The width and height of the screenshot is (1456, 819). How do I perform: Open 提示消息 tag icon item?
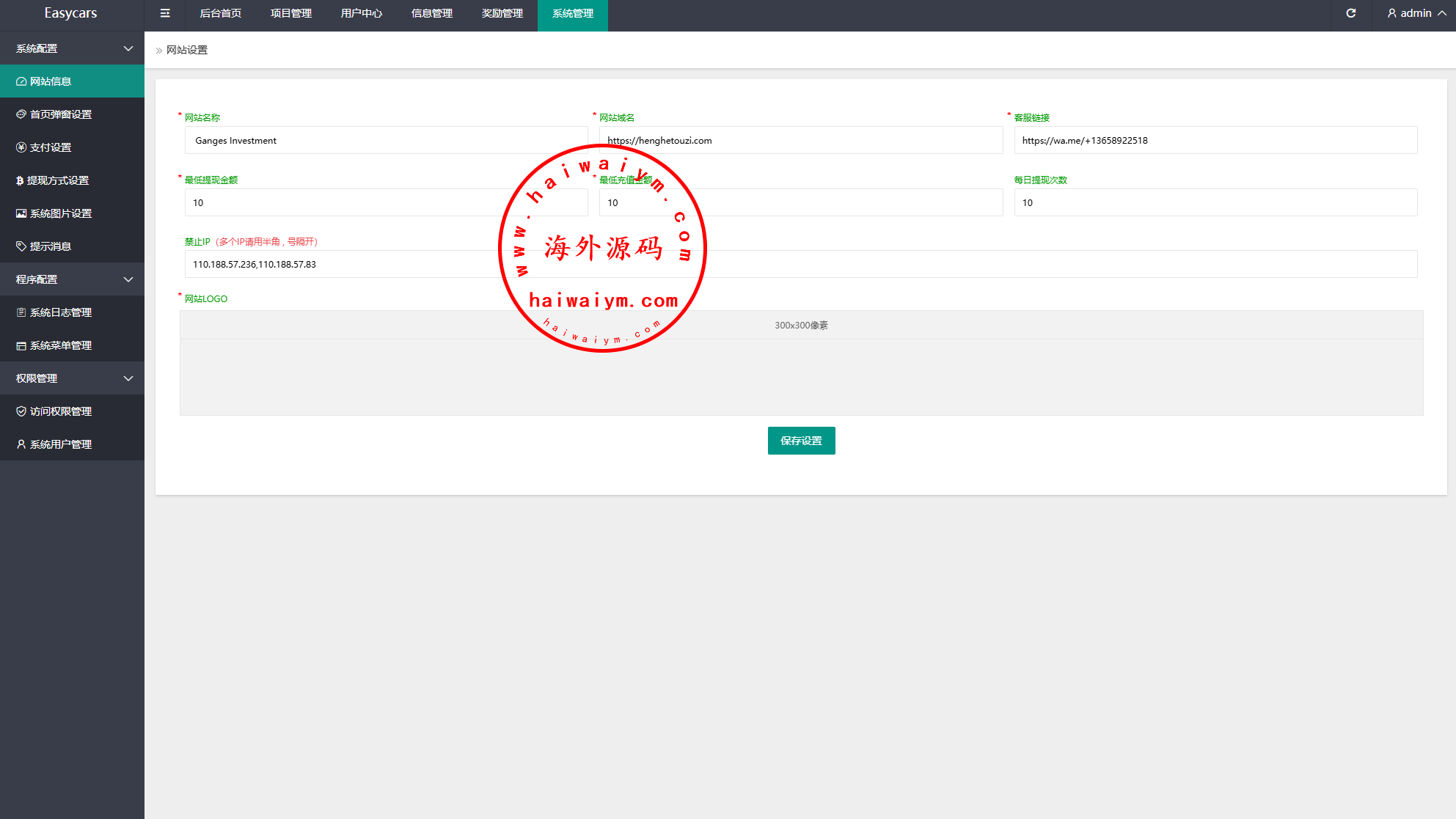[x=51, y=246]
